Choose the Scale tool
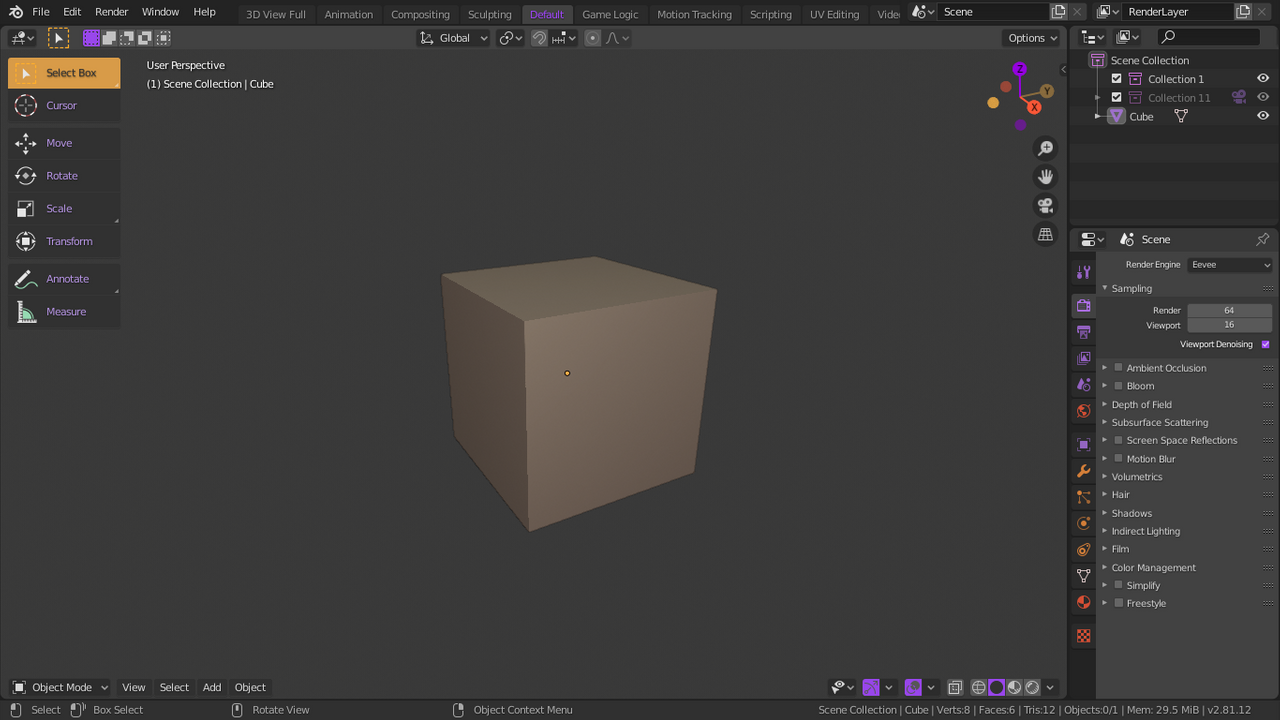1280x720 pixels. click(x=64, y=208)
